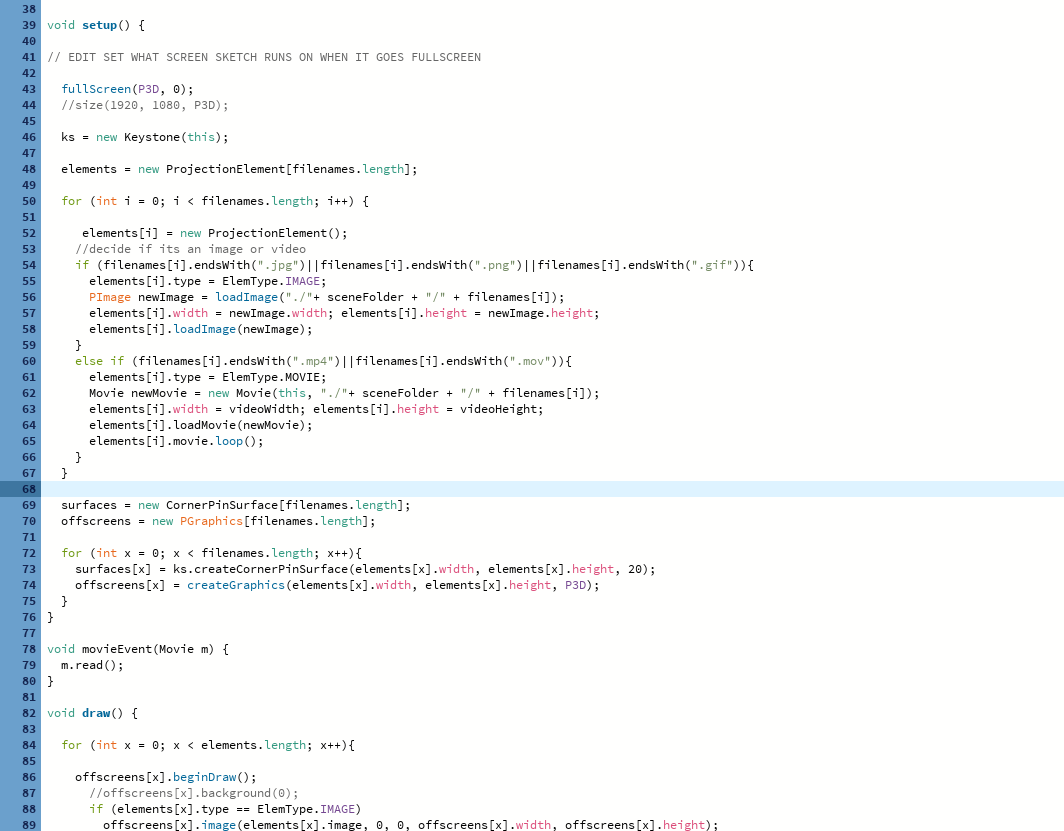Click the movie.loop() call
This screenshot has width=1064, height=831.
[176, 441]
